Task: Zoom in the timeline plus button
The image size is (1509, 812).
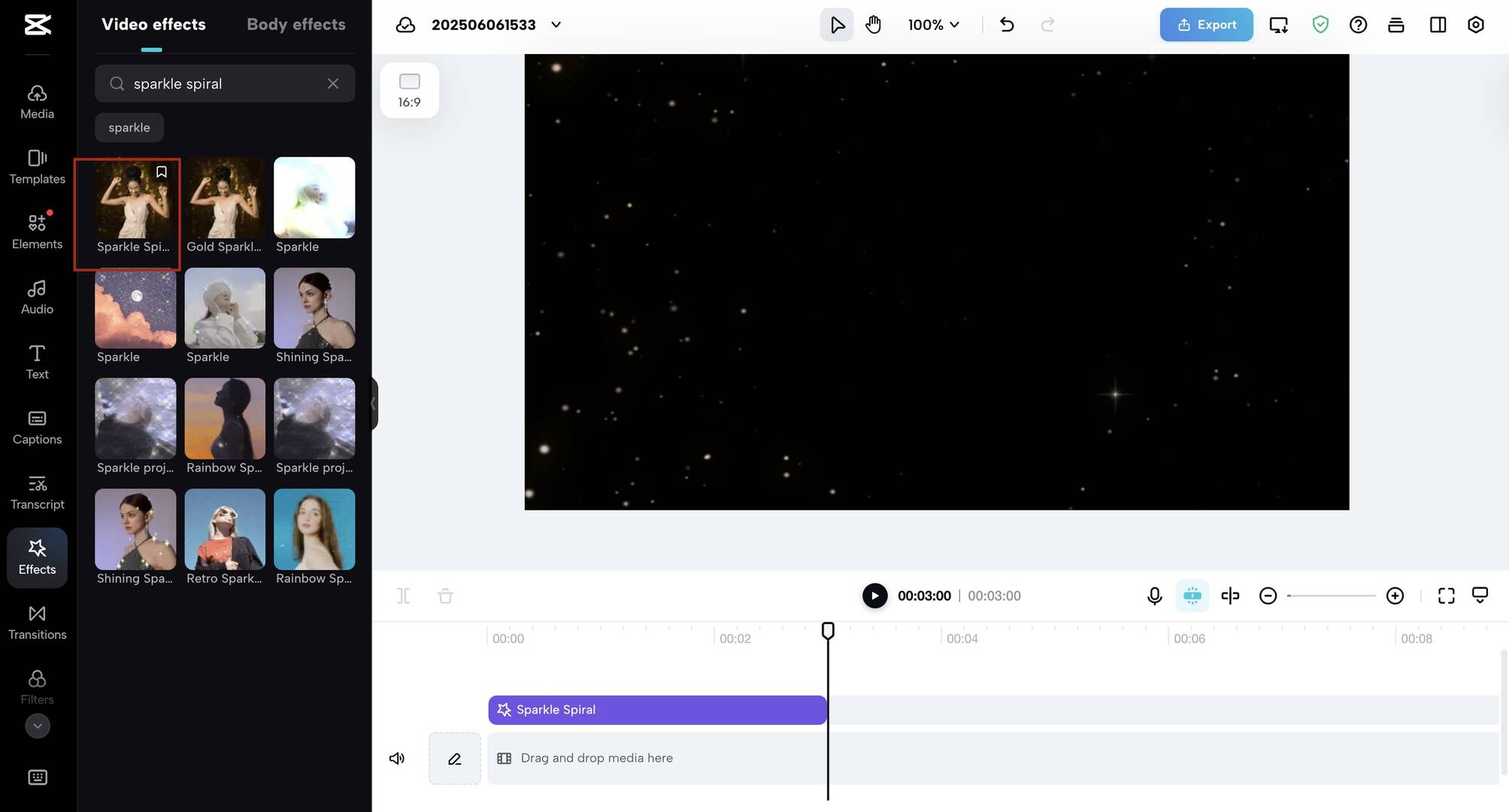Action: pos(1395,596)
